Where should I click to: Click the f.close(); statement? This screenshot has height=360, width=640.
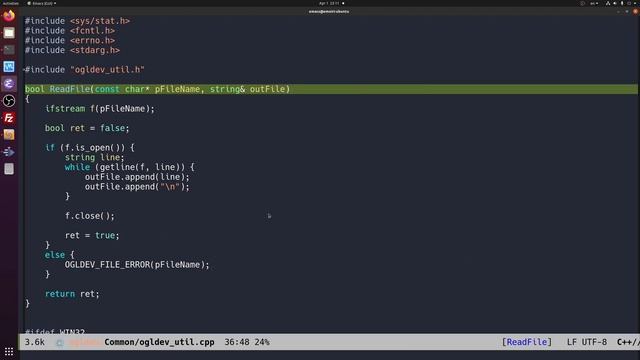click(90, 216)
